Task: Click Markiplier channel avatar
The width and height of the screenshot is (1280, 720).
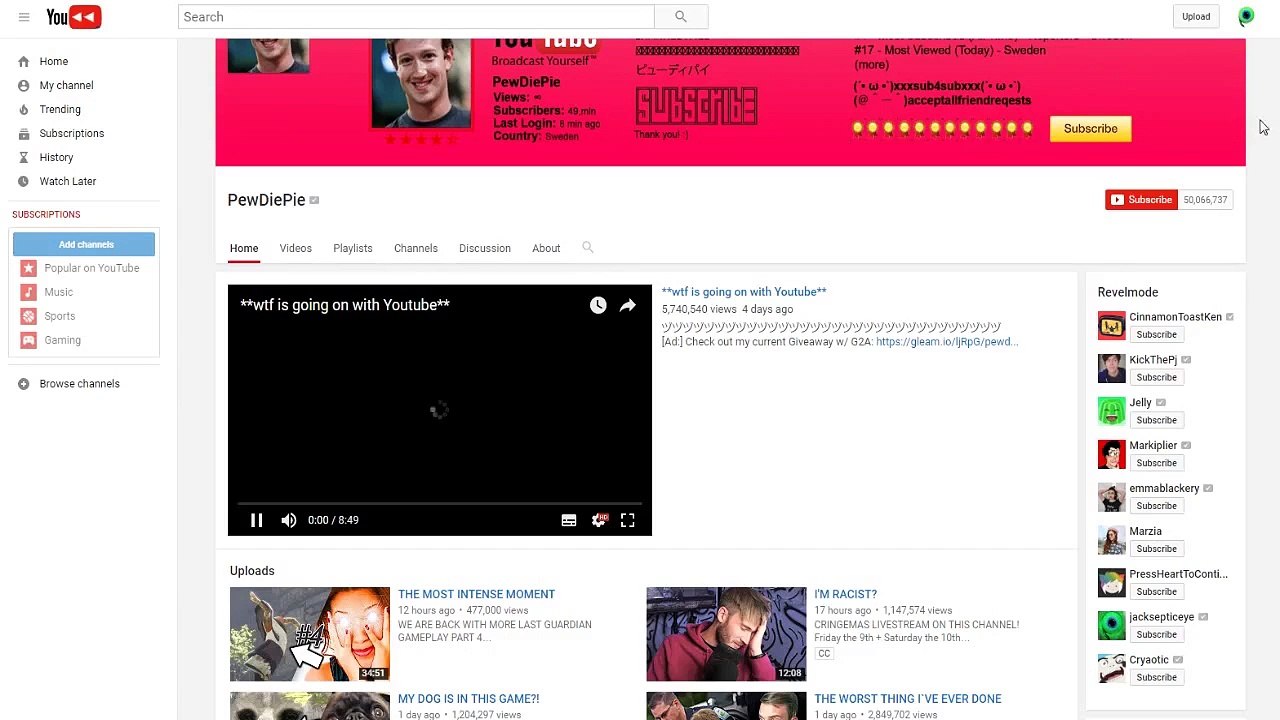Action: click(x=1112, y=454)
